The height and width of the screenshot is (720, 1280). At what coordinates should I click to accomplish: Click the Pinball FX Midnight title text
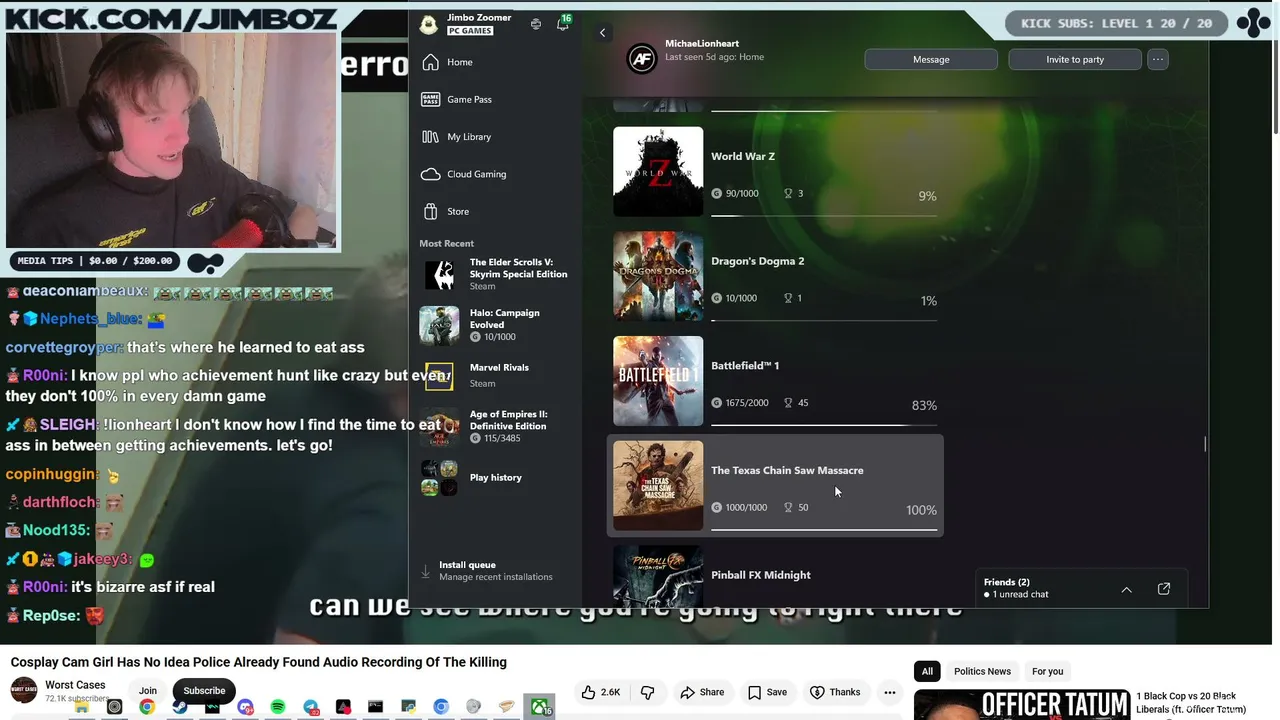click(761, 575)
